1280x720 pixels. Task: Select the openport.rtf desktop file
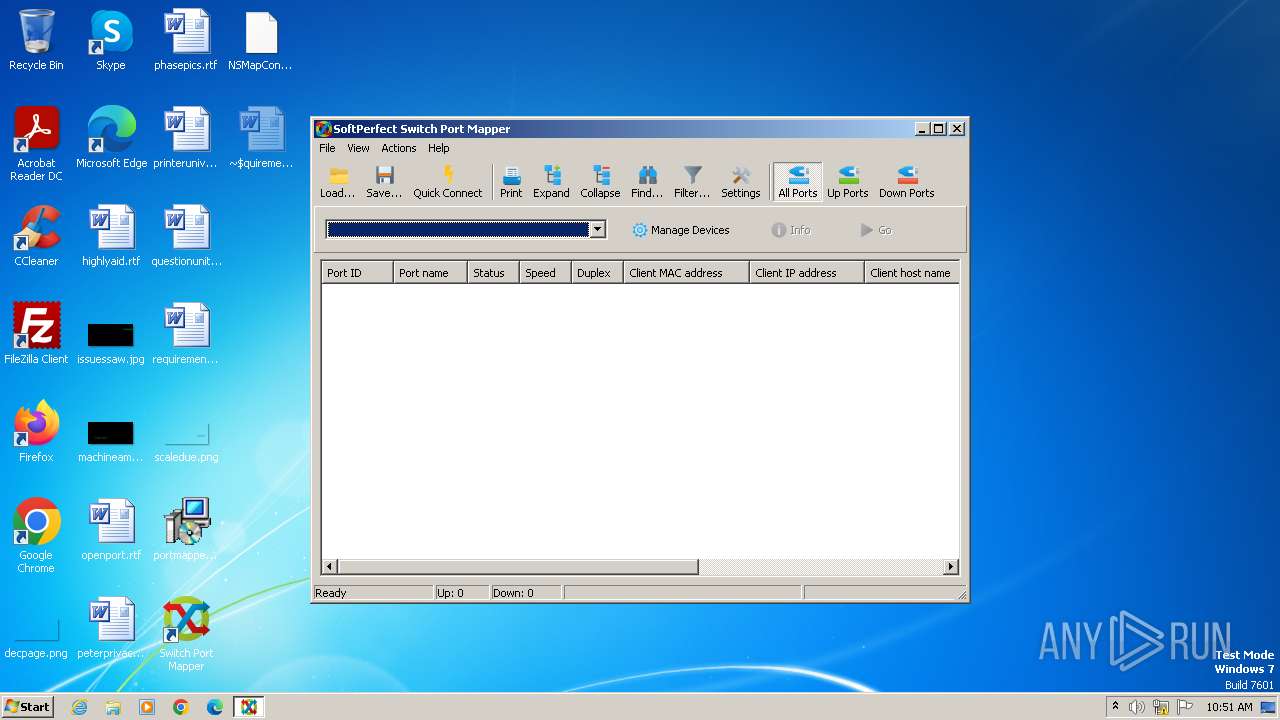(111, 530)
